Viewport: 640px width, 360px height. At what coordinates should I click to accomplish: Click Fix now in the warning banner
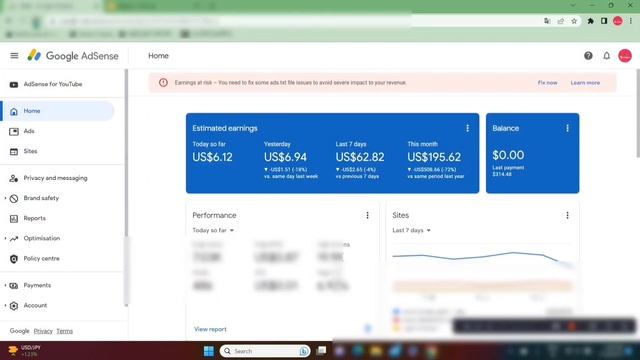[x=547, y=83]
